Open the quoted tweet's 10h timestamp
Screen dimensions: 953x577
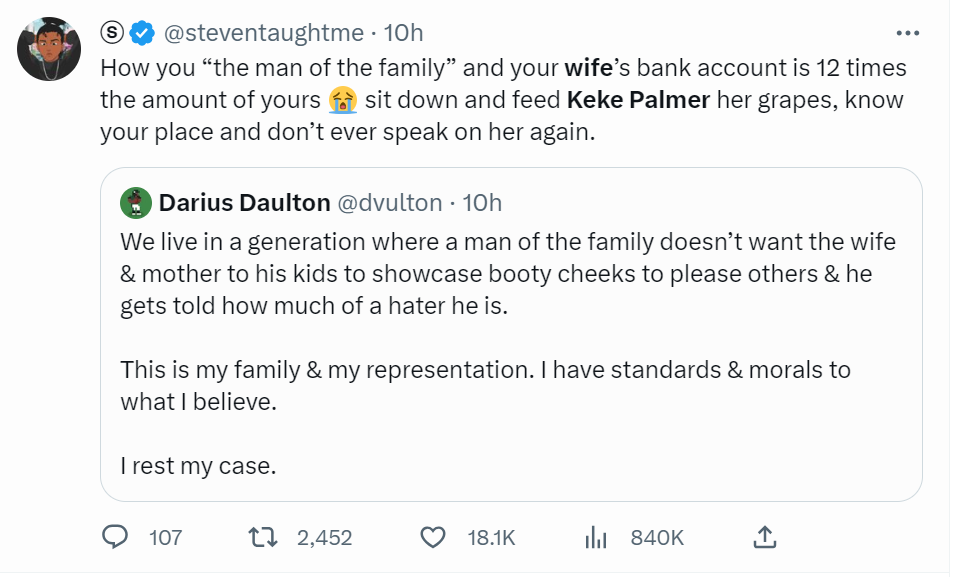482,203
